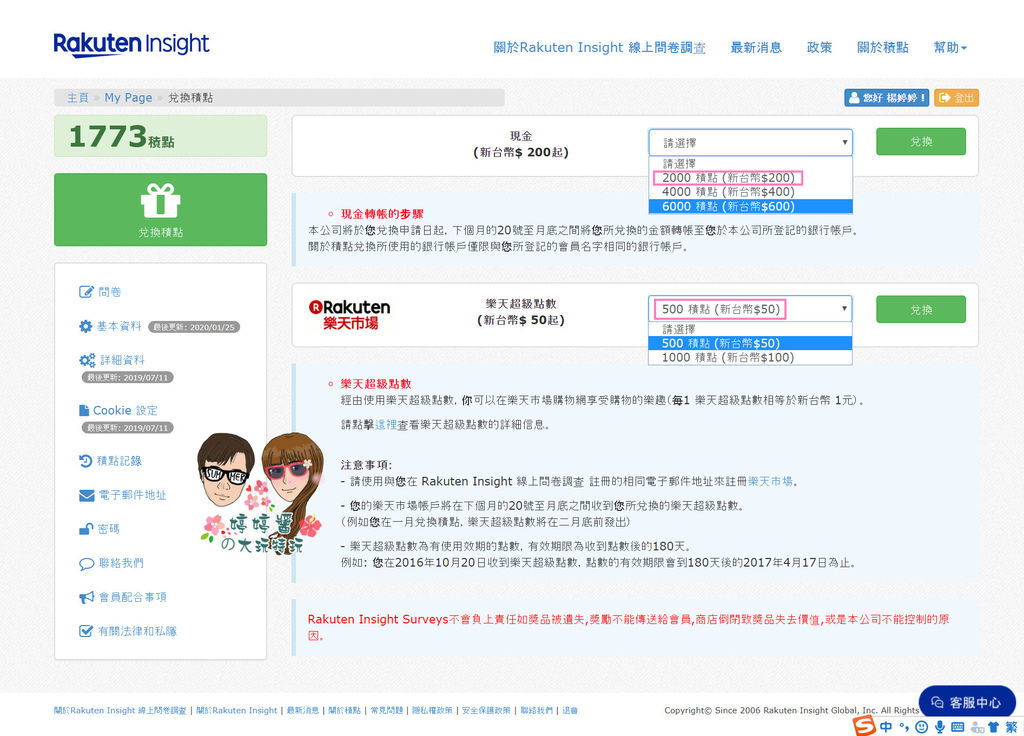
Task: Open 政策 in the top navigation
Action: (x=819, y=47)
